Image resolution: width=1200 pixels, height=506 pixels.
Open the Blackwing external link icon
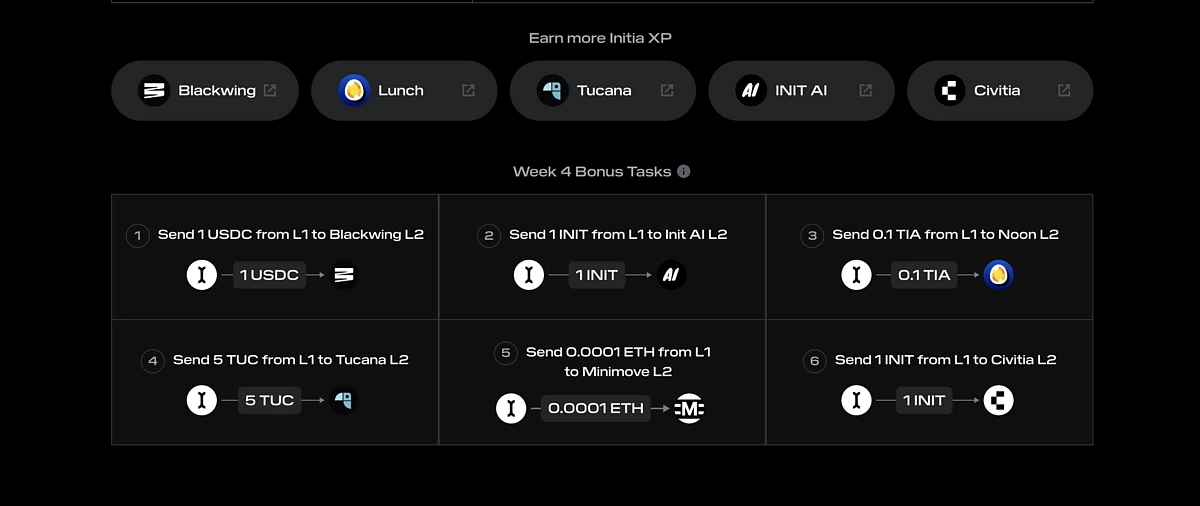[x=270, y=90]
